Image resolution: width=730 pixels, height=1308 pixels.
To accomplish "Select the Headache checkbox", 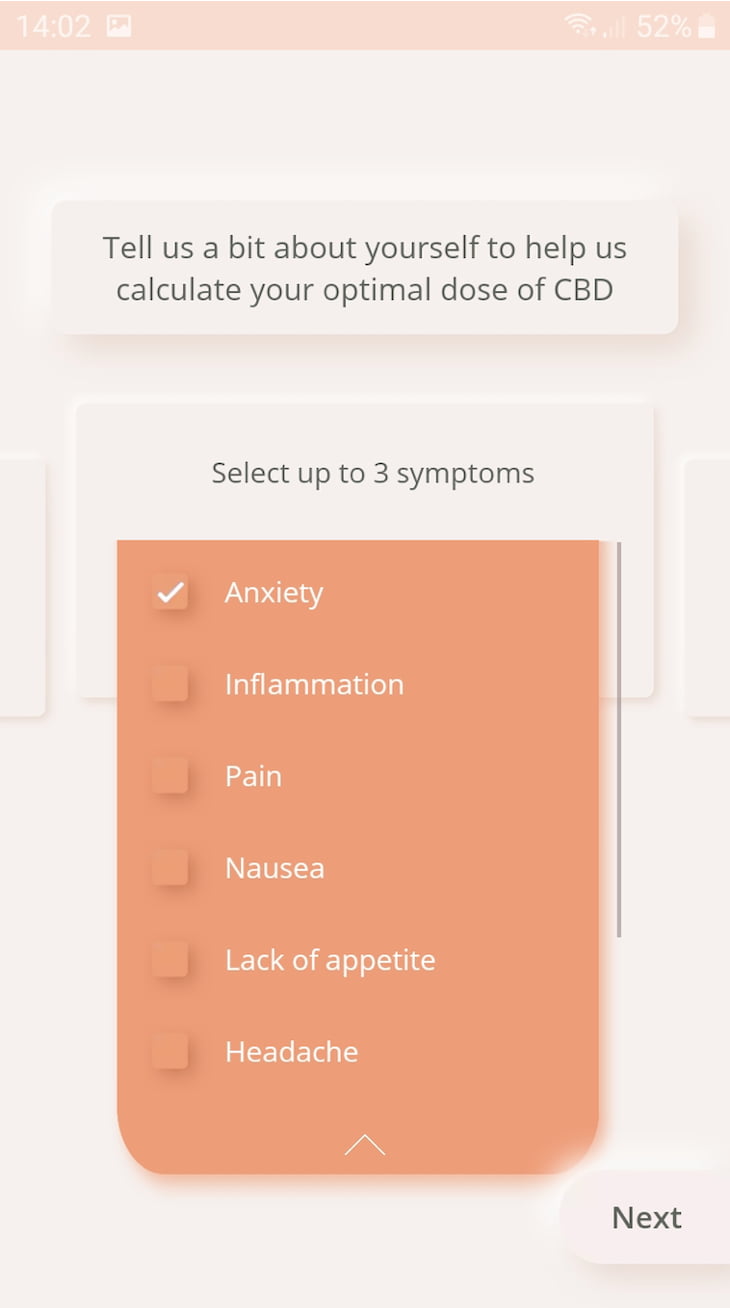I will [170, 1052].
